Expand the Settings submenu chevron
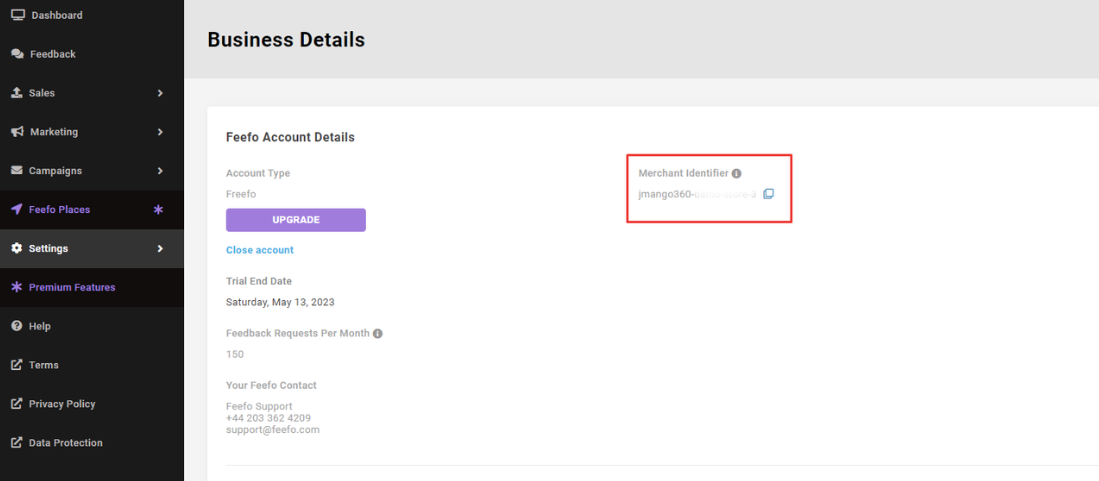 [160, 248]
